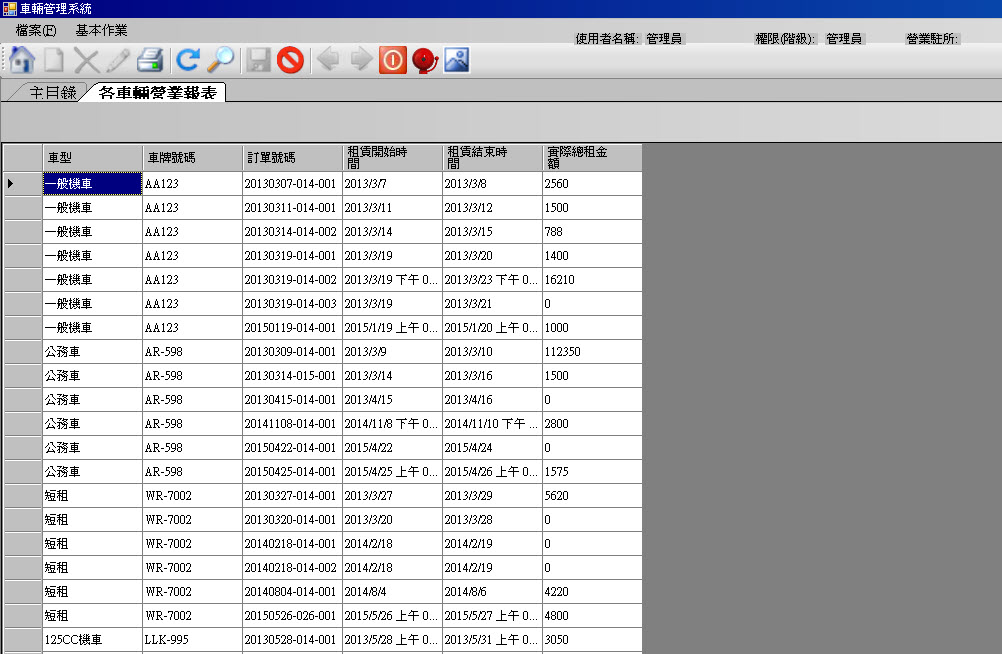This screenshot has height=654, width=1002.
Task: Click the Print toolbar icon
Action: (x=150, y=60)
